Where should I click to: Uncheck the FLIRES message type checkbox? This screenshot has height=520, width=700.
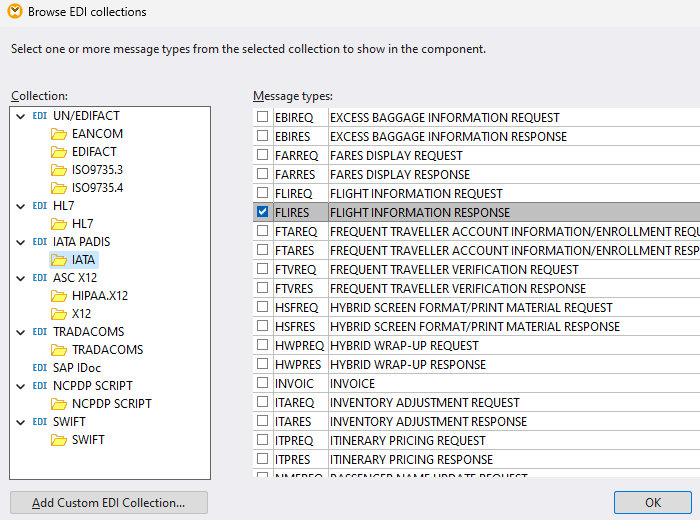point(262,212)
